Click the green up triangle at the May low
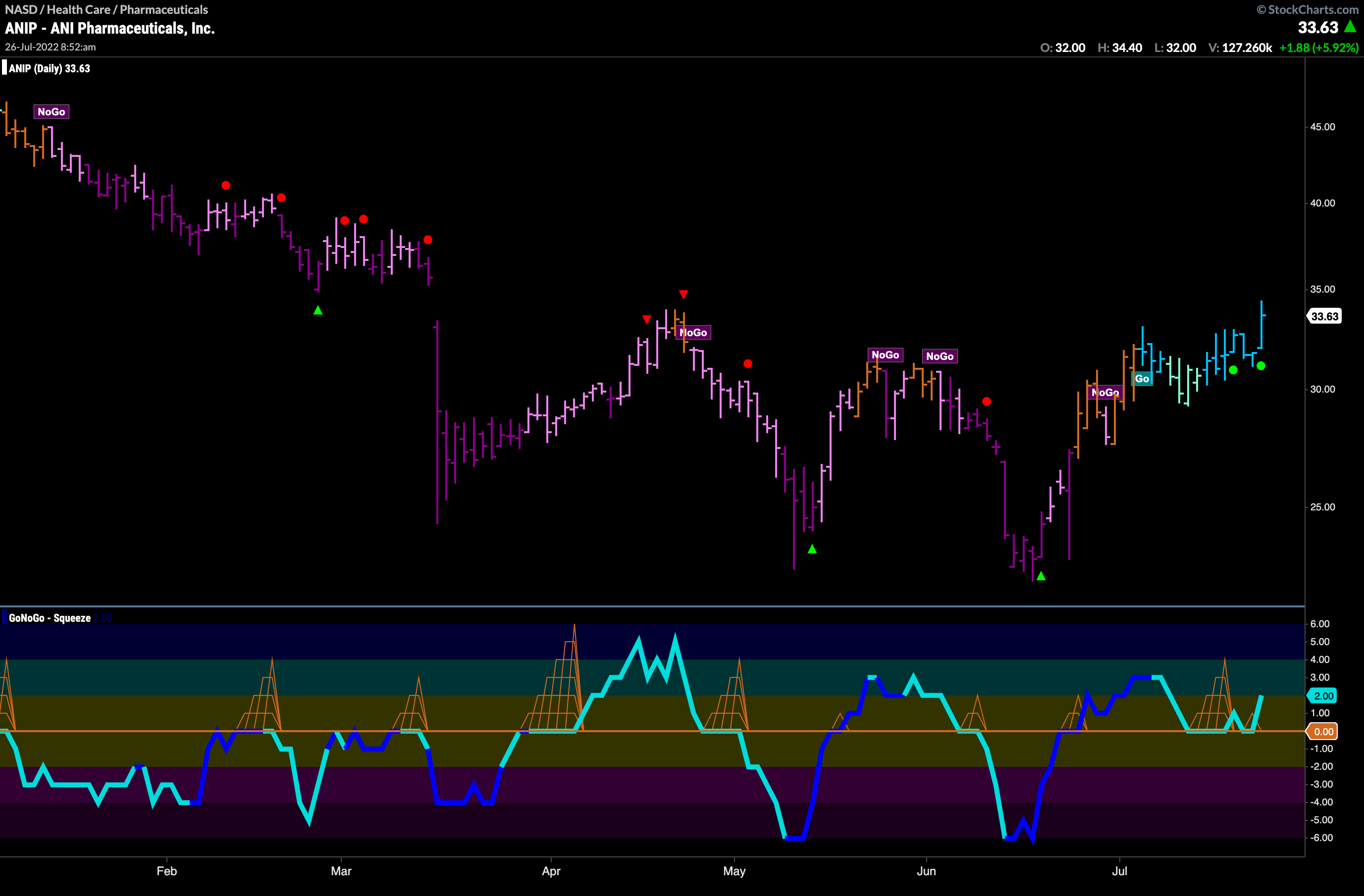1364x896 pixels. click(812, 549)
